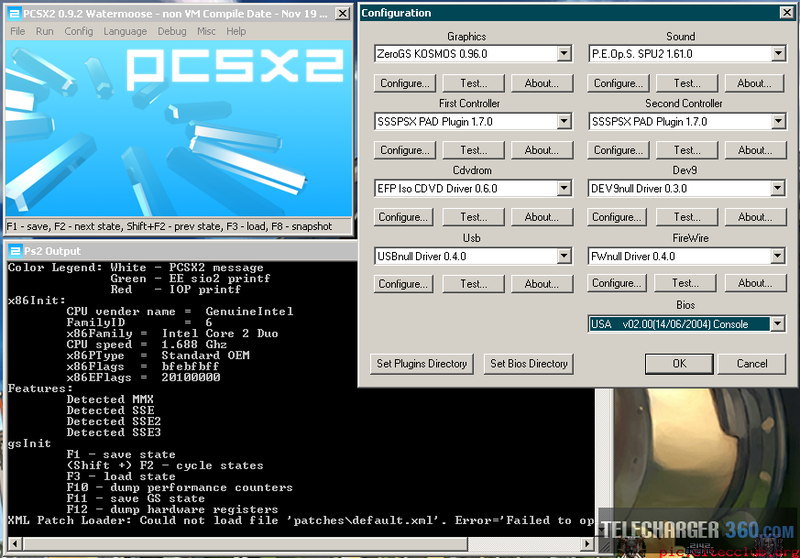The height and width of the screenshot is (558, 800).
Task: Test the Sound plugin
Action: [x=687, y=83]
